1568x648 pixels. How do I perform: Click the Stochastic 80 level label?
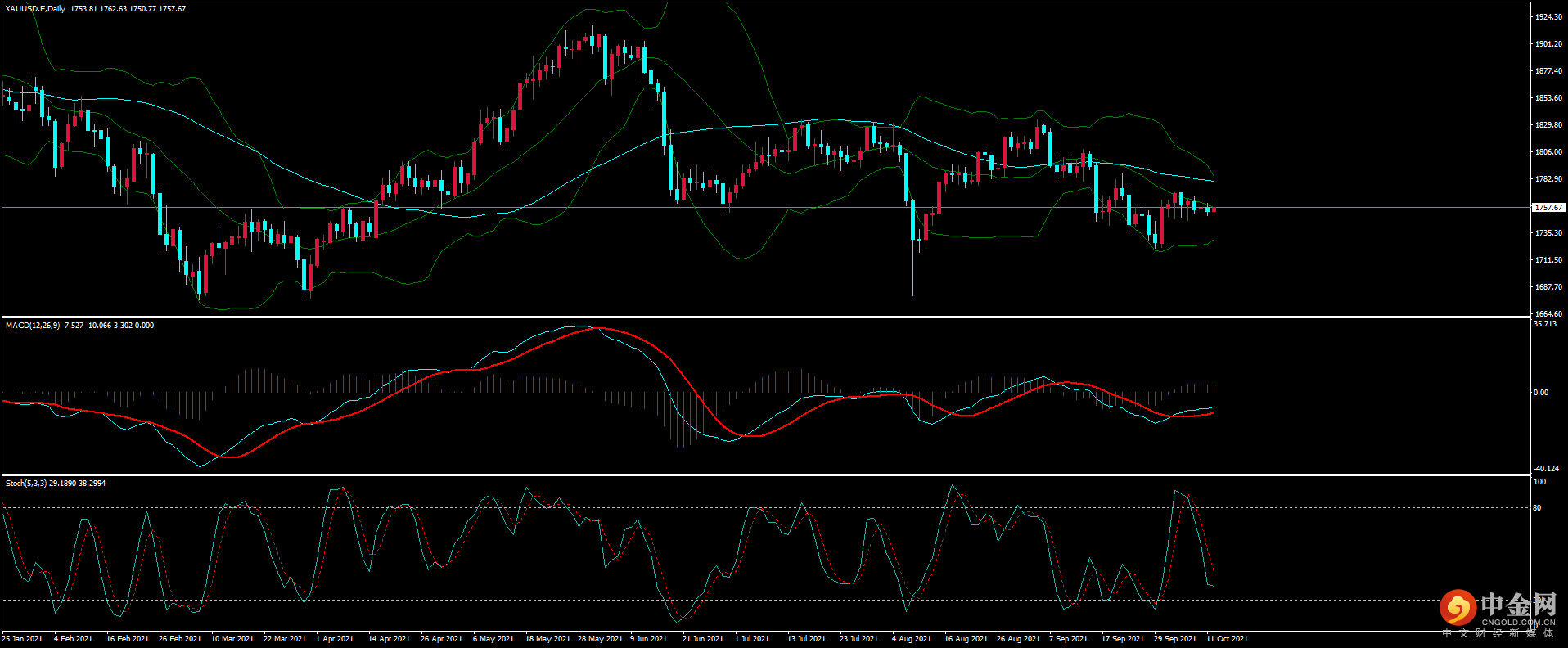(x=1537, y=508)
